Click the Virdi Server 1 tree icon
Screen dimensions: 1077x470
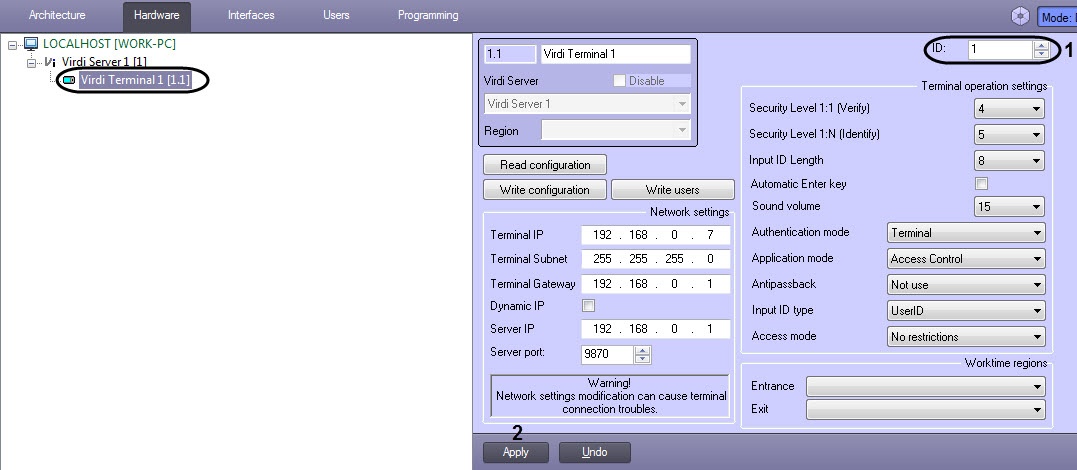(x=50, y=62)
